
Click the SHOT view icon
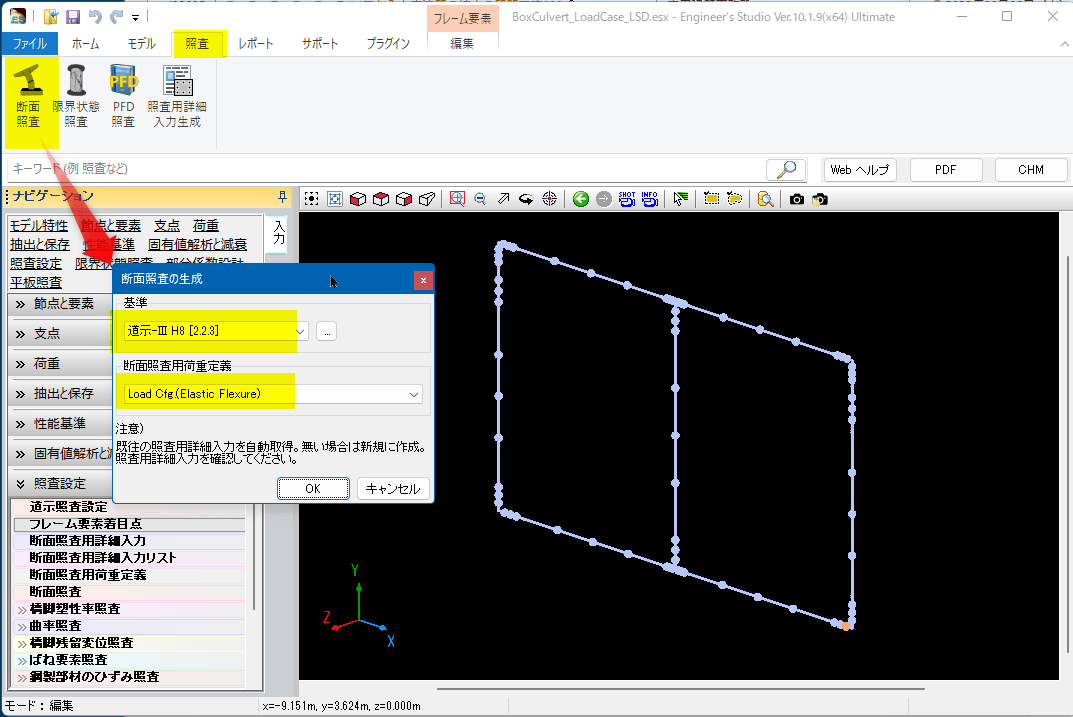627,199
